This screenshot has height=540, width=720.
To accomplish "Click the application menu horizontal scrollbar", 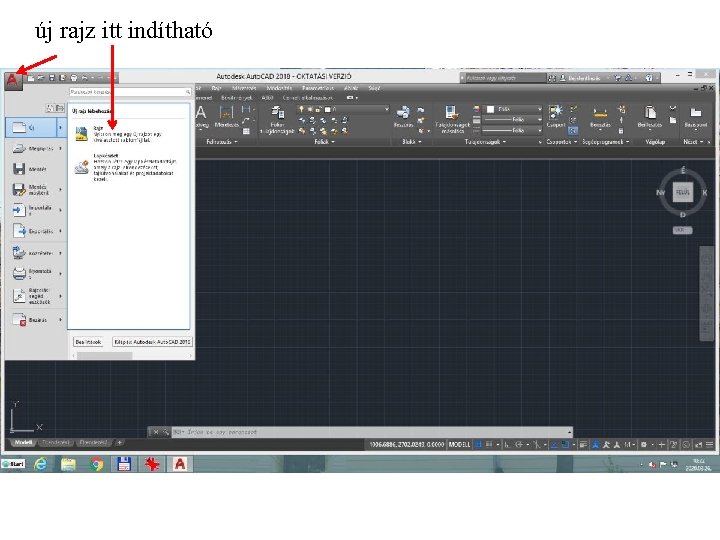I will tap(132, 356).
